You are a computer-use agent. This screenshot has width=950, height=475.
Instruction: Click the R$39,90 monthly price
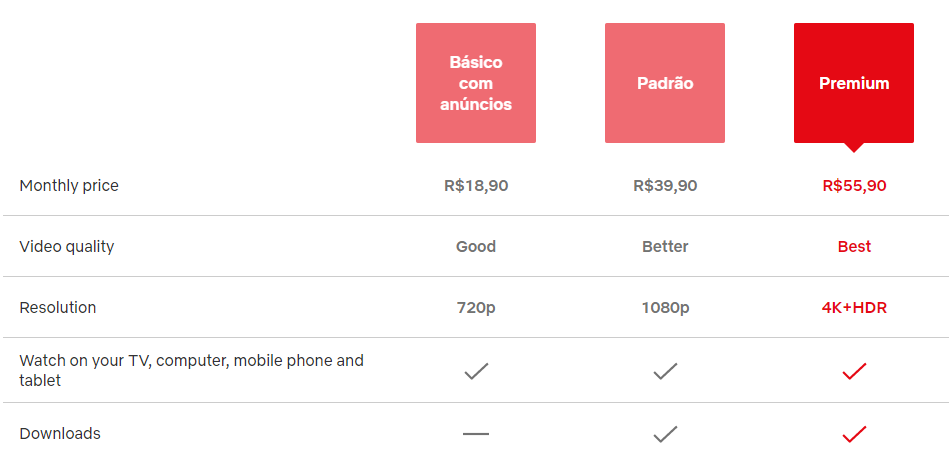(665, 186)
